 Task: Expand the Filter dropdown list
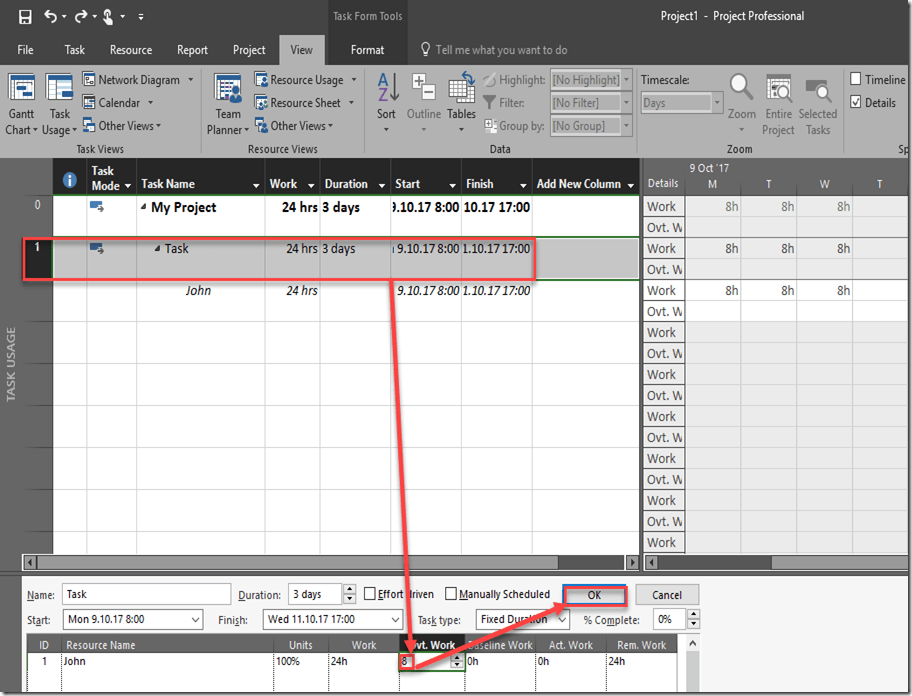pyautogui.click(x=591, y=102)
